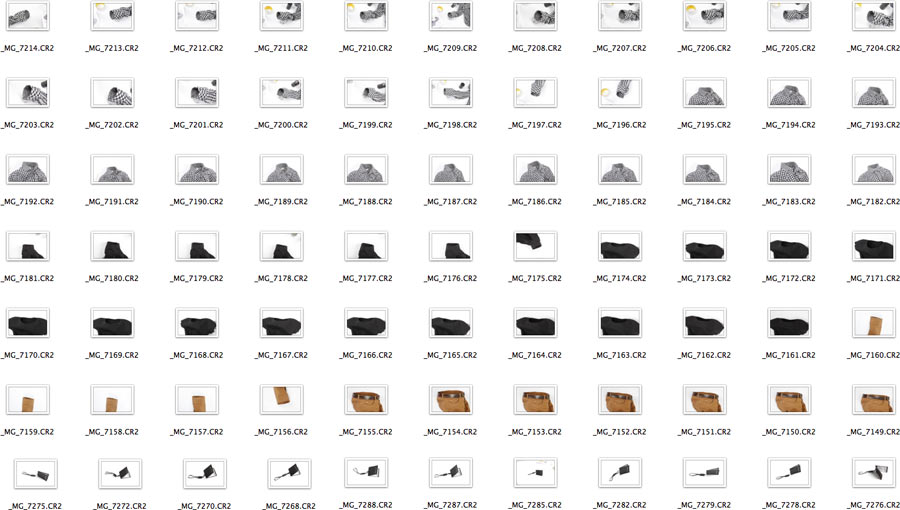Image resolution: width=900 pixels, height=510 pixels.
Task: Click the _MG_7165.CR2 file icon
Action: point(451,323)
